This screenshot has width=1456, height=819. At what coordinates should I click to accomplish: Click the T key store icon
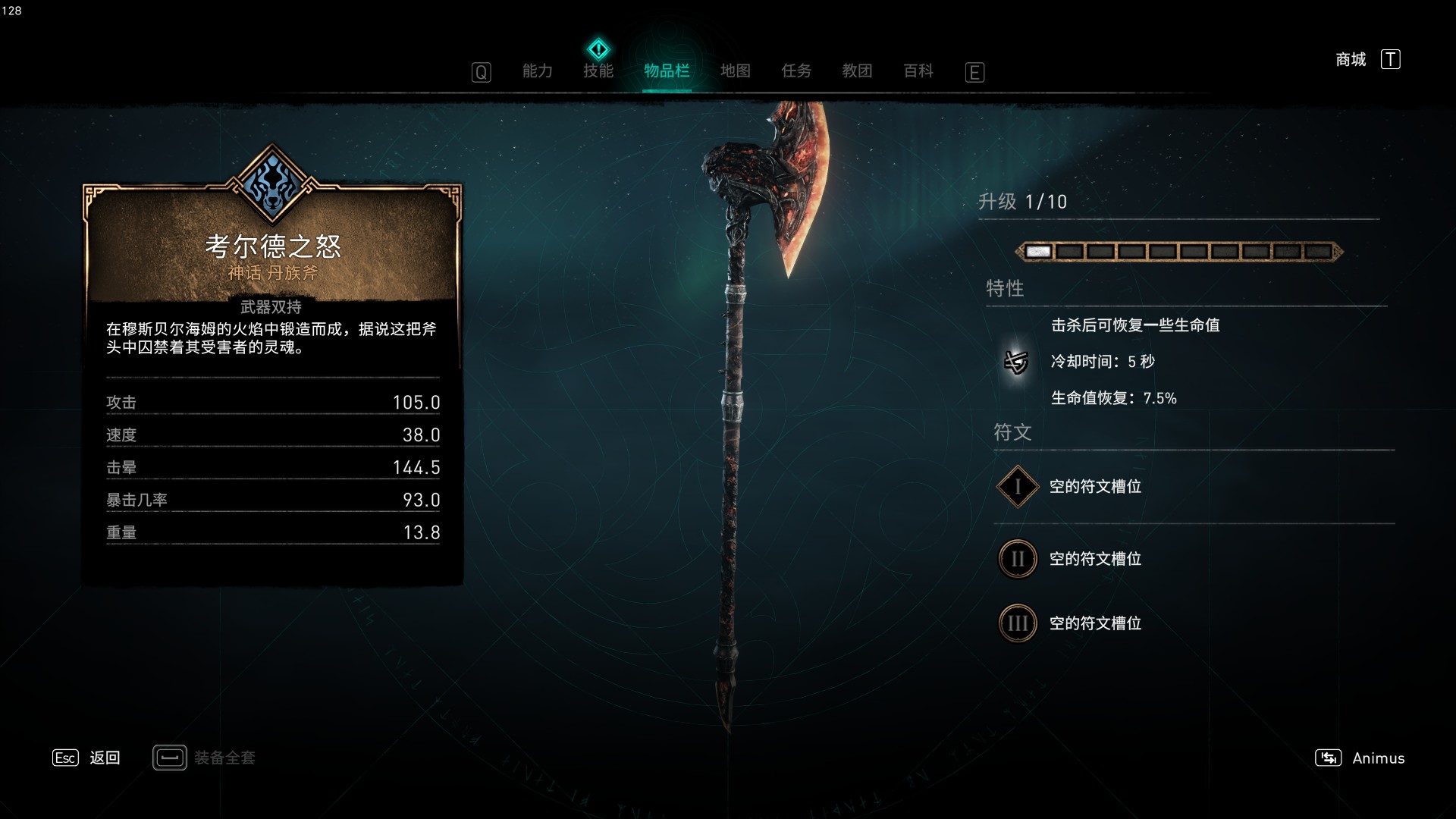[x=1390, y=59]
